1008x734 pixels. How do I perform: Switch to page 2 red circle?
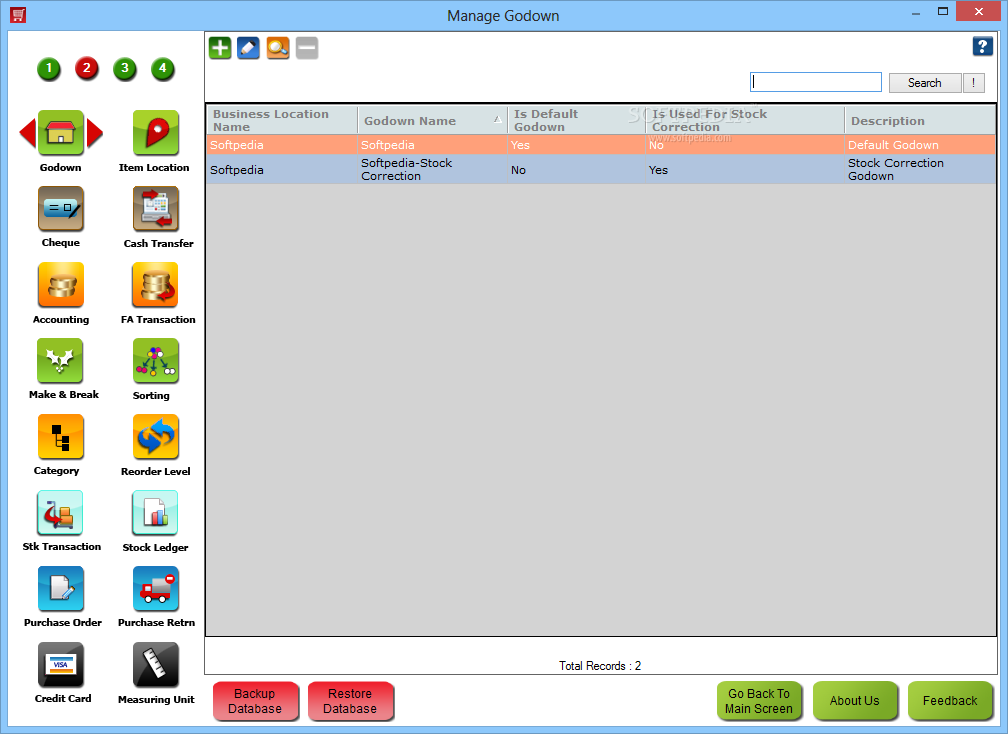coord(87,68)
